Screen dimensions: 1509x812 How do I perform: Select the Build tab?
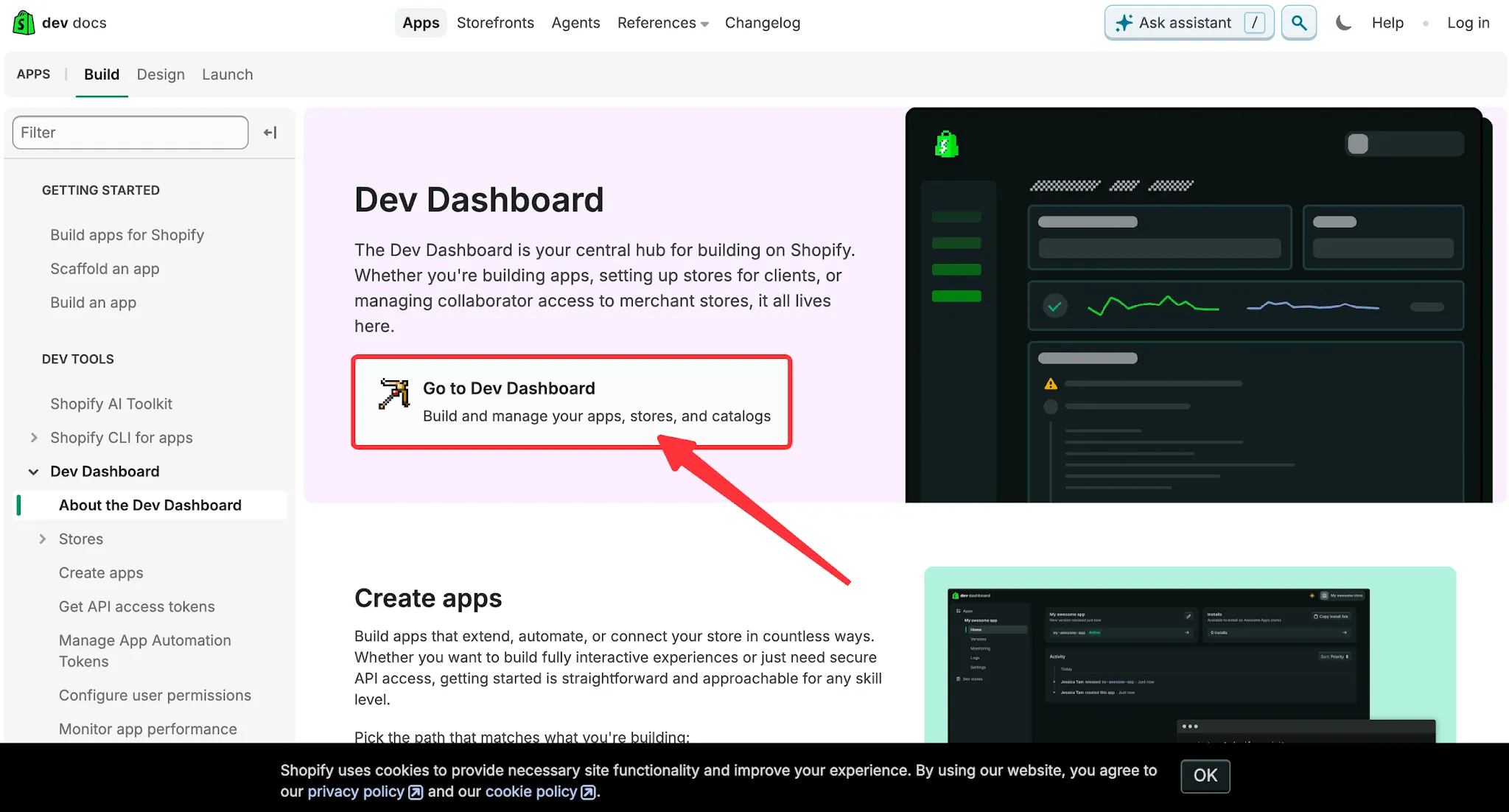point(102,74)
